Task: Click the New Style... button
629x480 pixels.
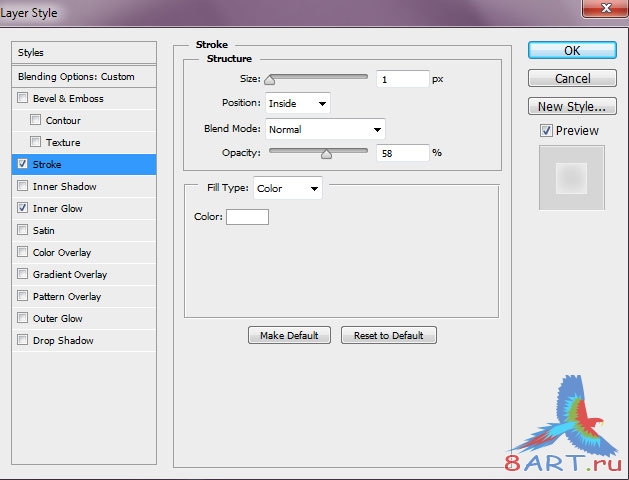Action: point(572,107)
